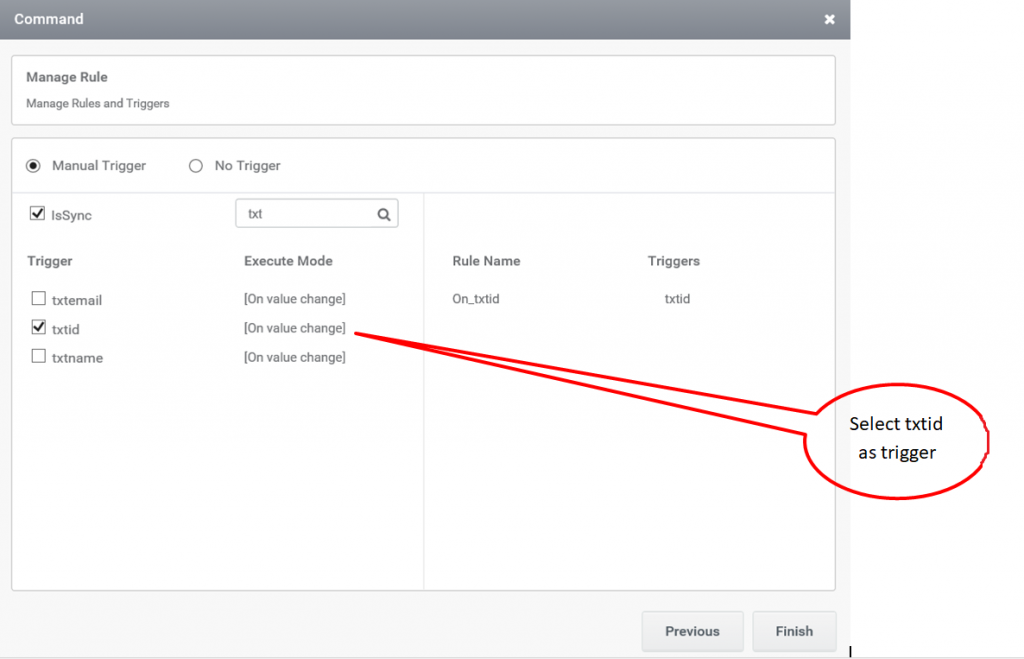Click the Manage Rules and Triggers subtitle
This screenshot has width=1024, height=659.
coord(97,103)
